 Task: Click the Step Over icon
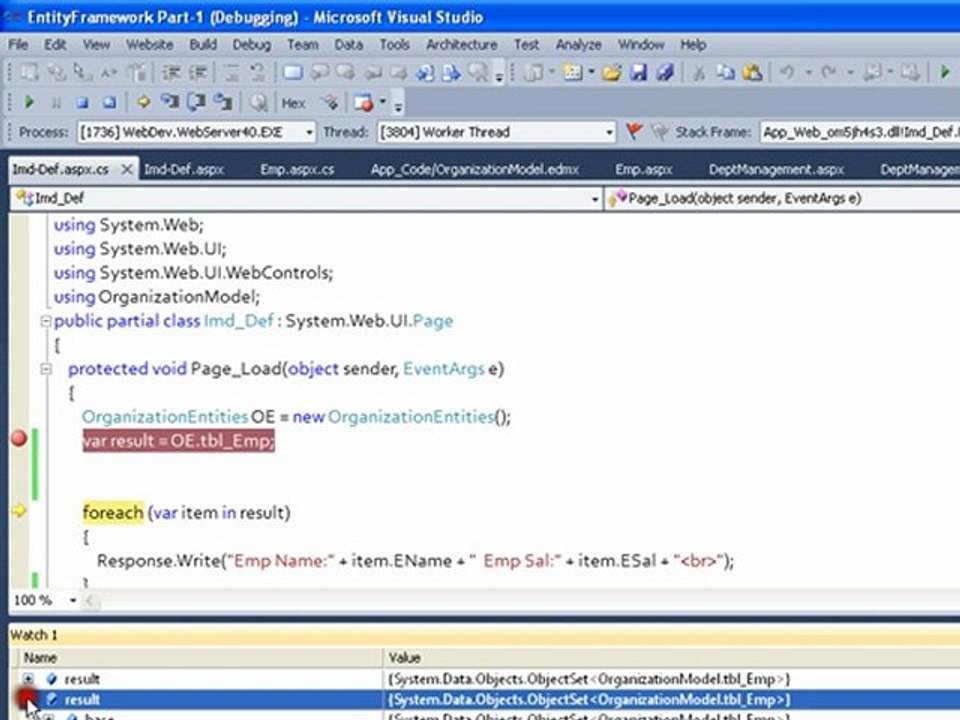pyautogui.click(x=196, y=102)
